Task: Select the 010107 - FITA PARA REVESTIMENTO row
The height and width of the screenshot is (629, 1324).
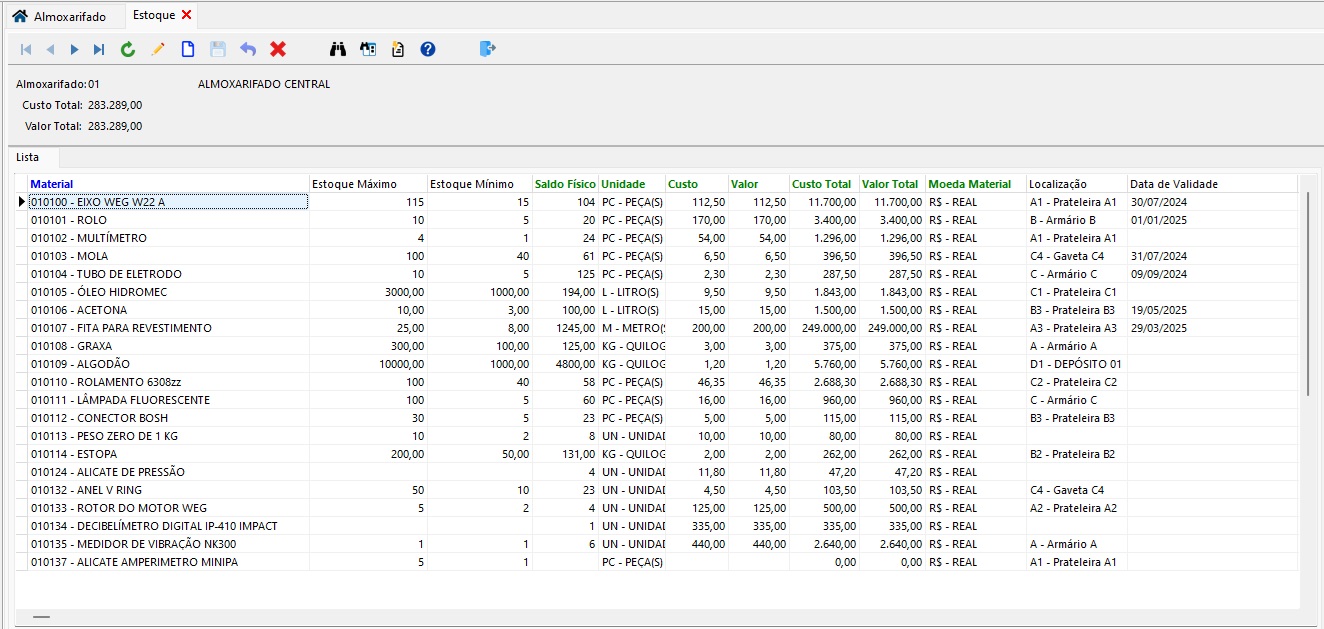Action: [120, 328]
